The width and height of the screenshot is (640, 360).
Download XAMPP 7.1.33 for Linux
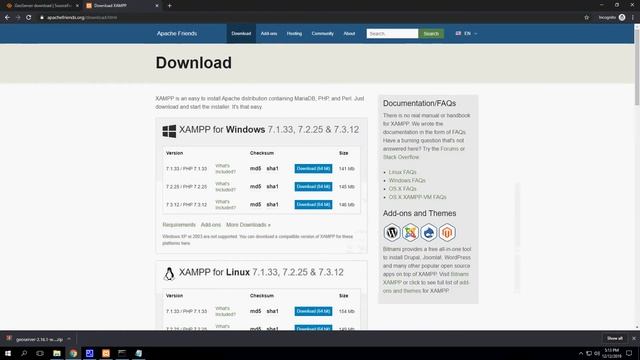click(313, 311)
